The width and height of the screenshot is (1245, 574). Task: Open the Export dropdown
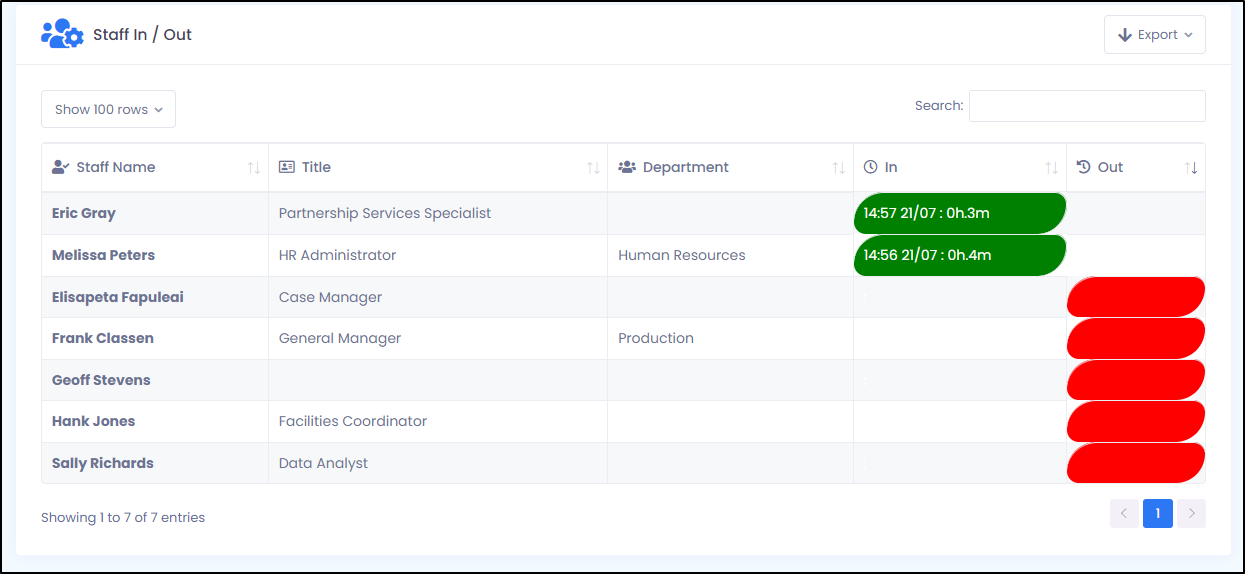[x=1155, y=35]
